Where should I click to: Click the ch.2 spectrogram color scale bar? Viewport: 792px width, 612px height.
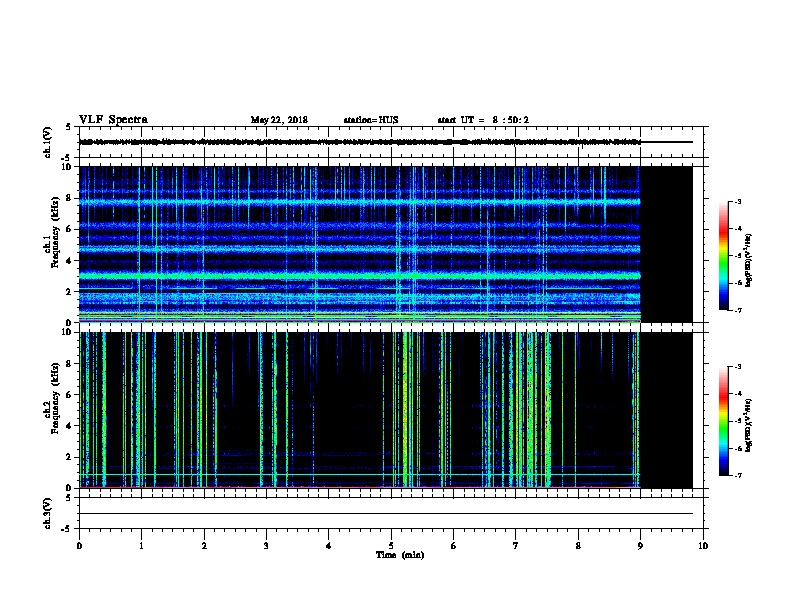(x=723, y=421)
